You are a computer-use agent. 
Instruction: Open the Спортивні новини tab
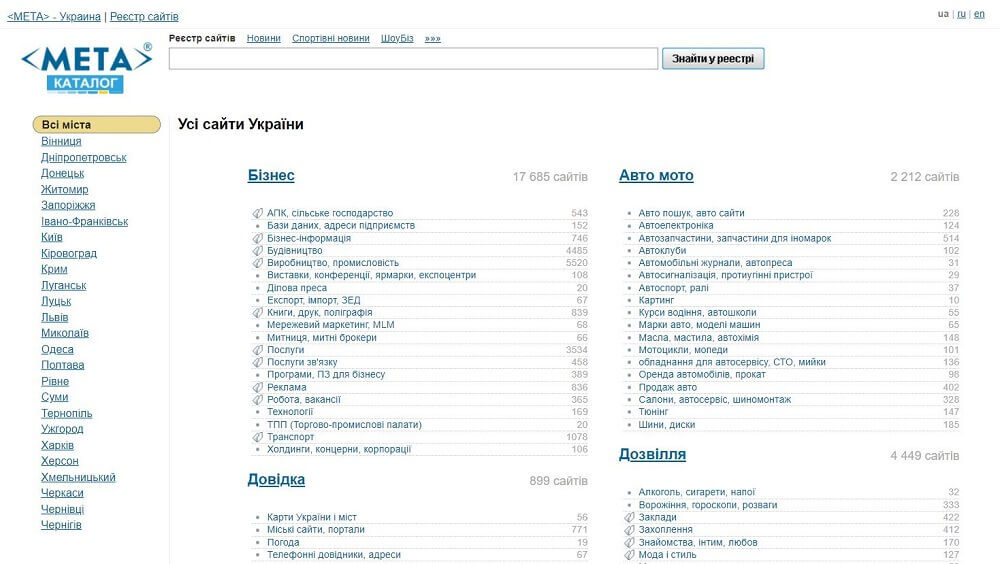pos(330,38)
